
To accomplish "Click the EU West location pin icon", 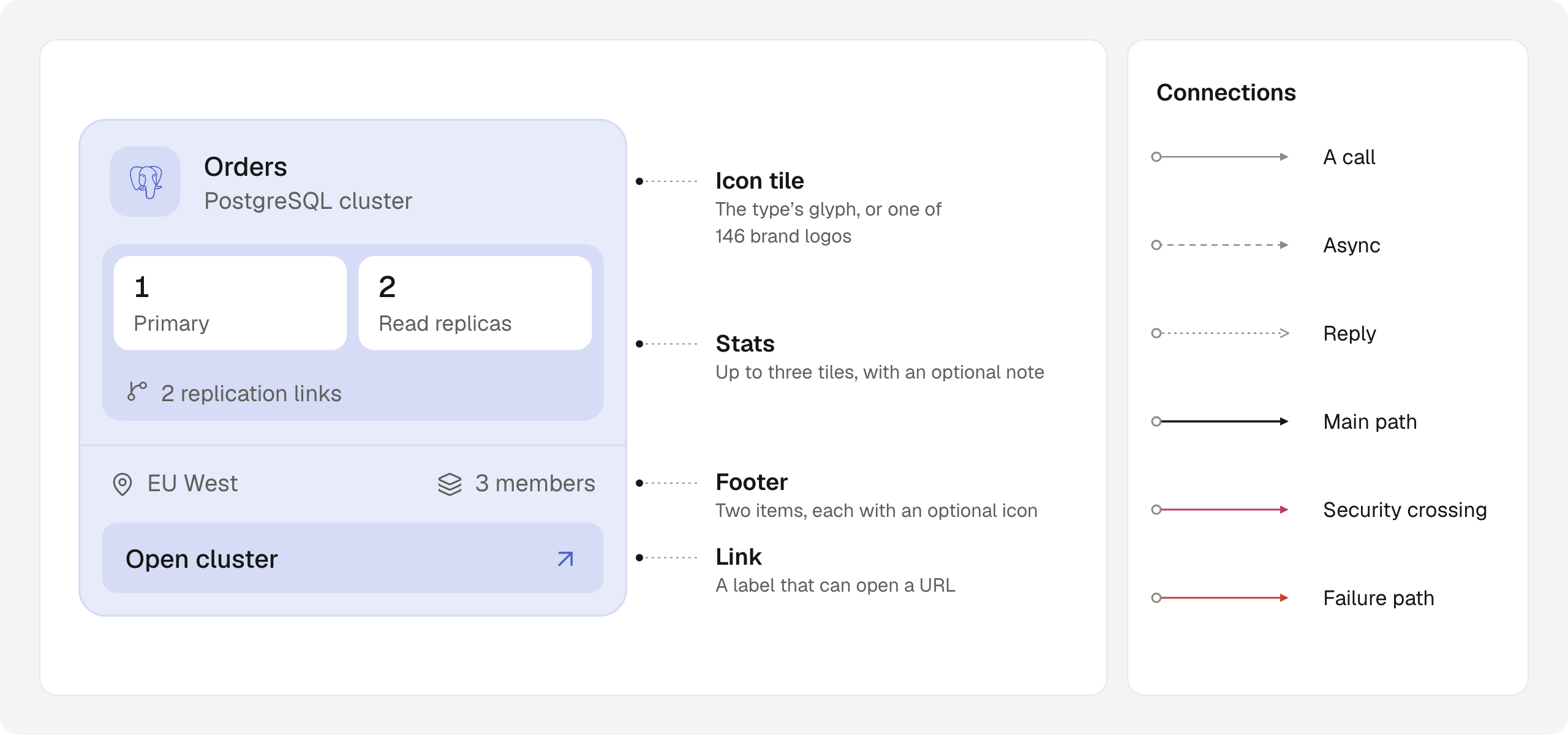I will click(123, 484).
